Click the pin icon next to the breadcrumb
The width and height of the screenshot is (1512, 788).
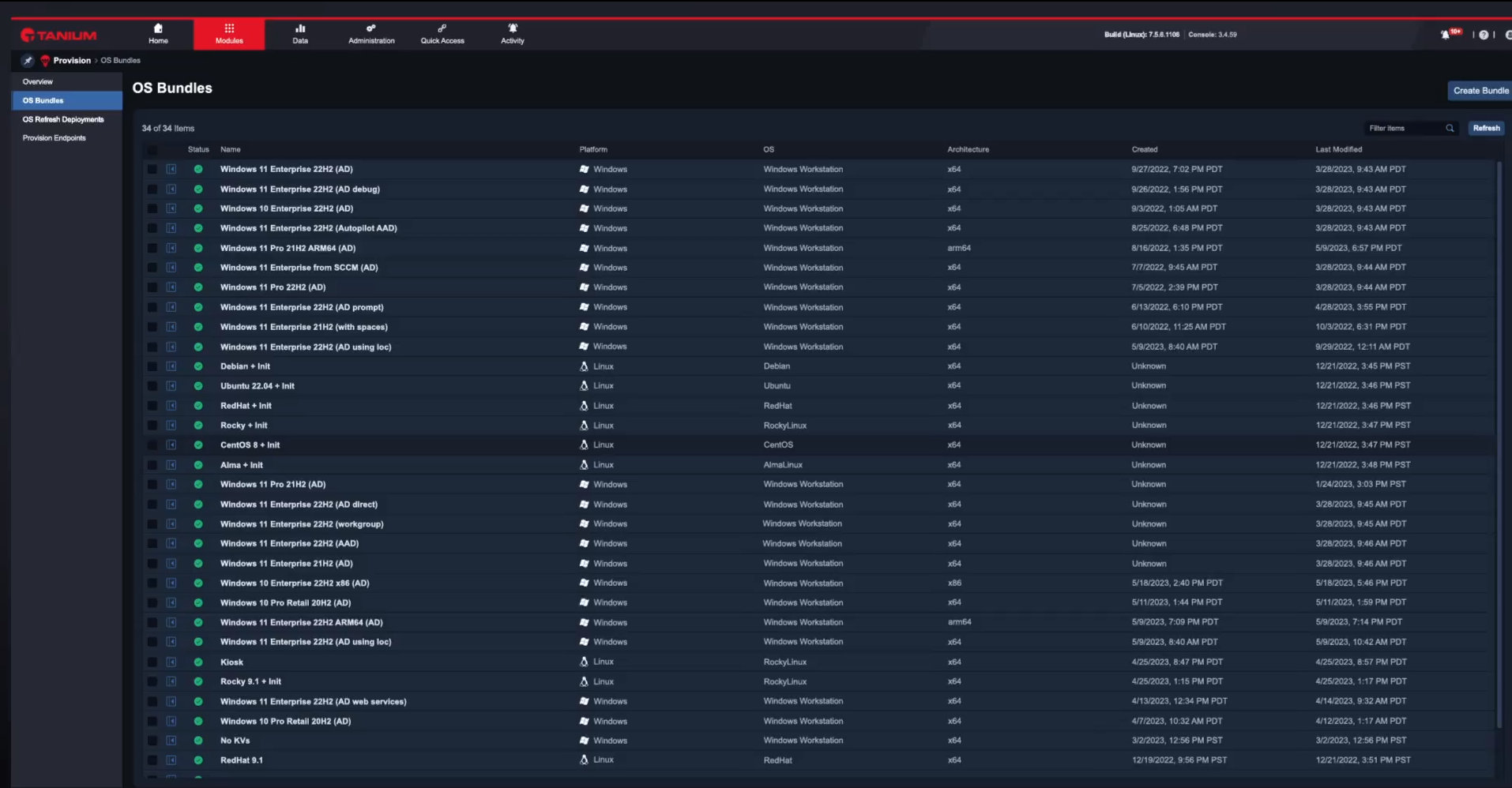pyautogui.click(x=27, y=60)
